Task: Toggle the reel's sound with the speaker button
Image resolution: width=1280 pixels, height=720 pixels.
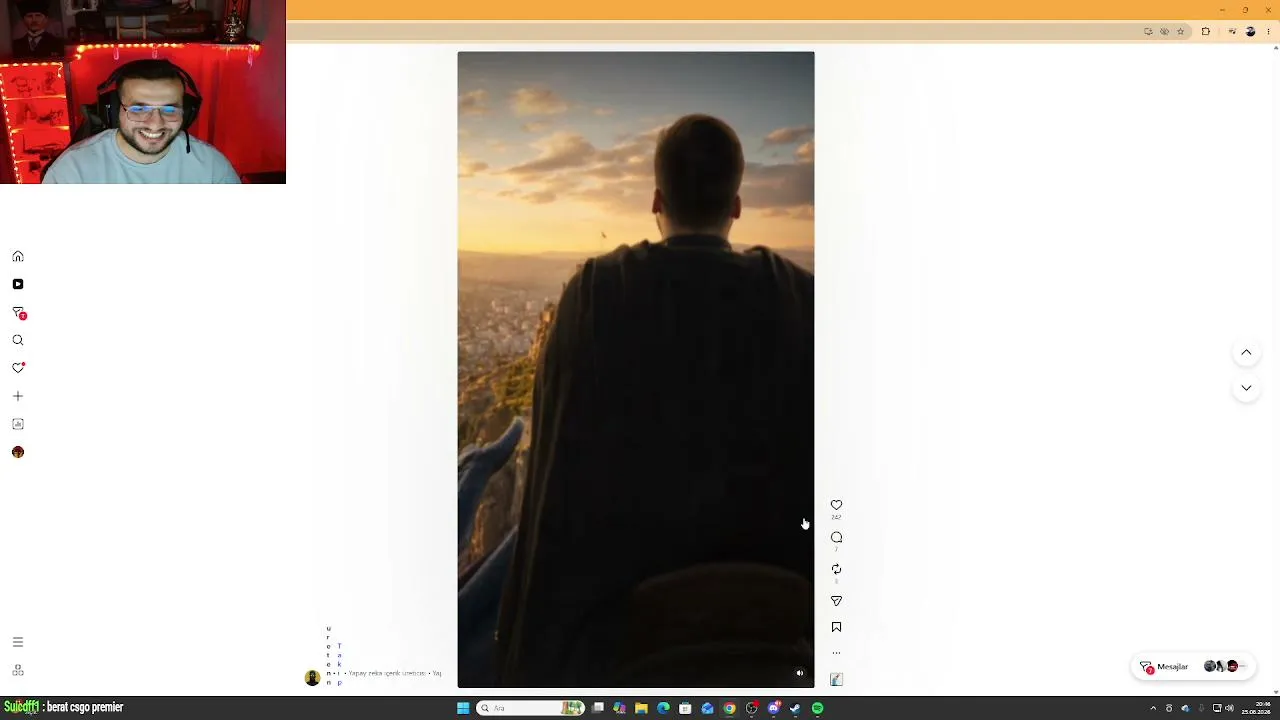Action: [x=800, y=673]
